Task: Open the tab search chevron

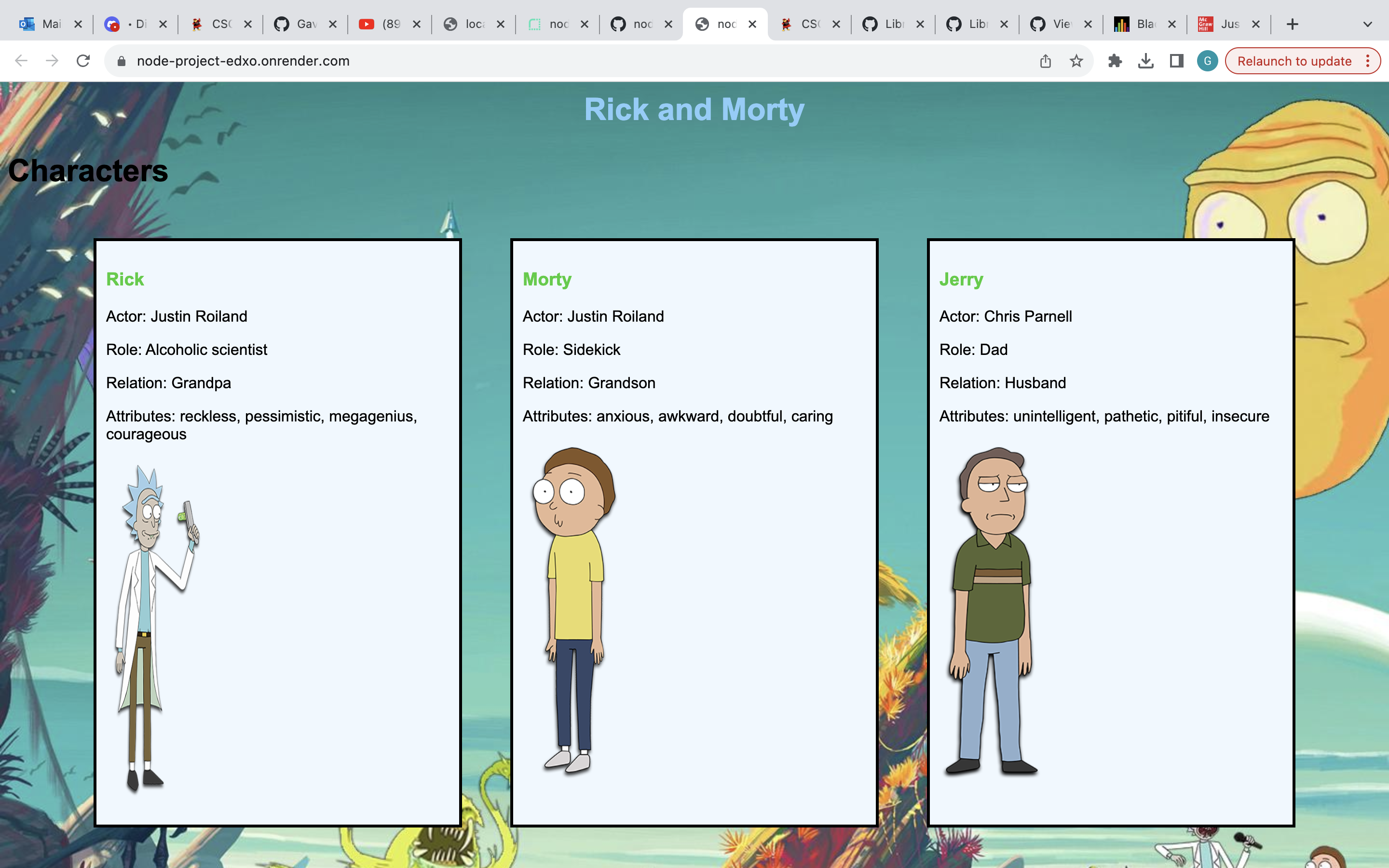Action: click(x=1367, y=24)
